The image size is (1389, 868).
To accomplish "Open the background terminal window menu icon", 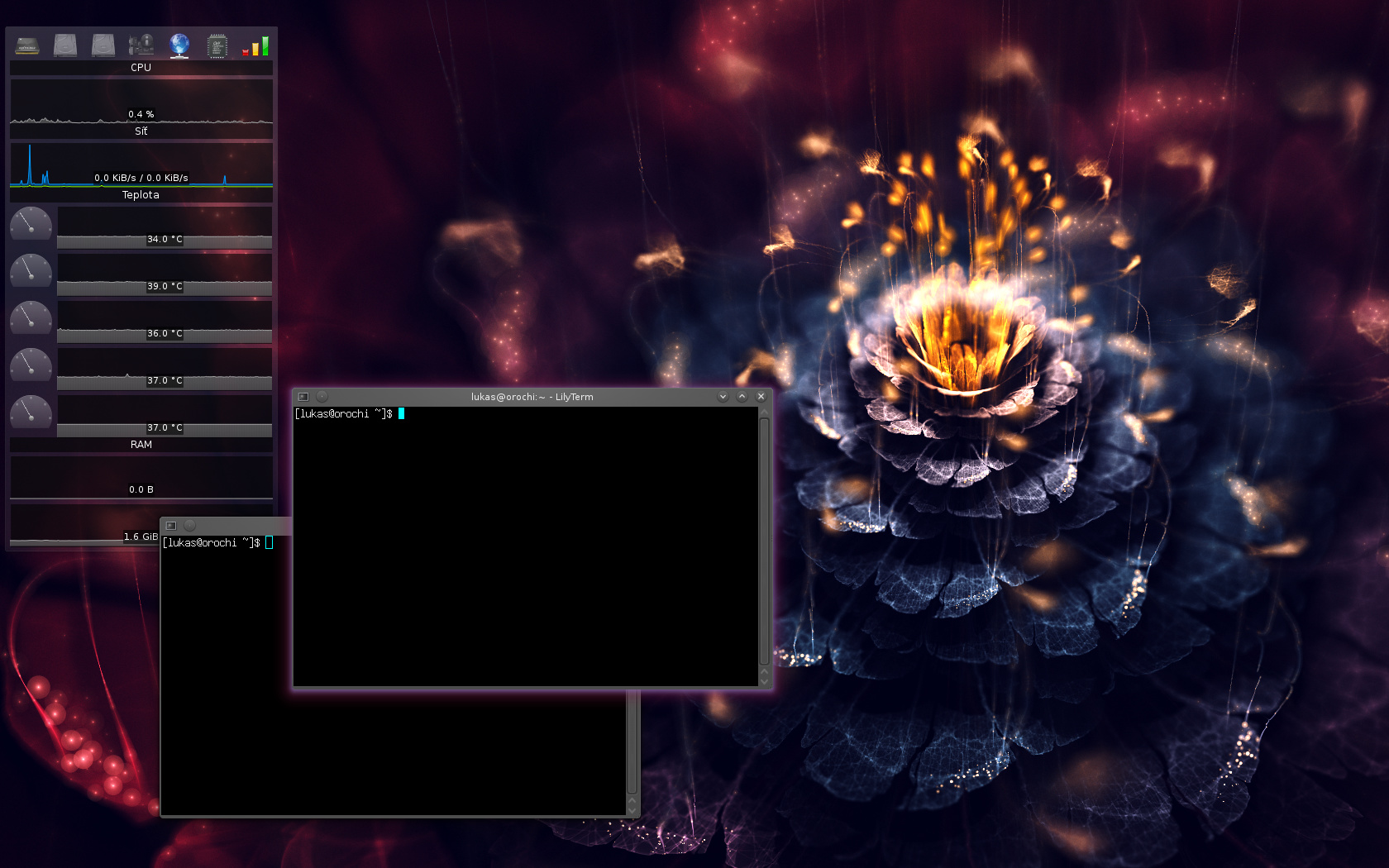I will coord(171,526).
